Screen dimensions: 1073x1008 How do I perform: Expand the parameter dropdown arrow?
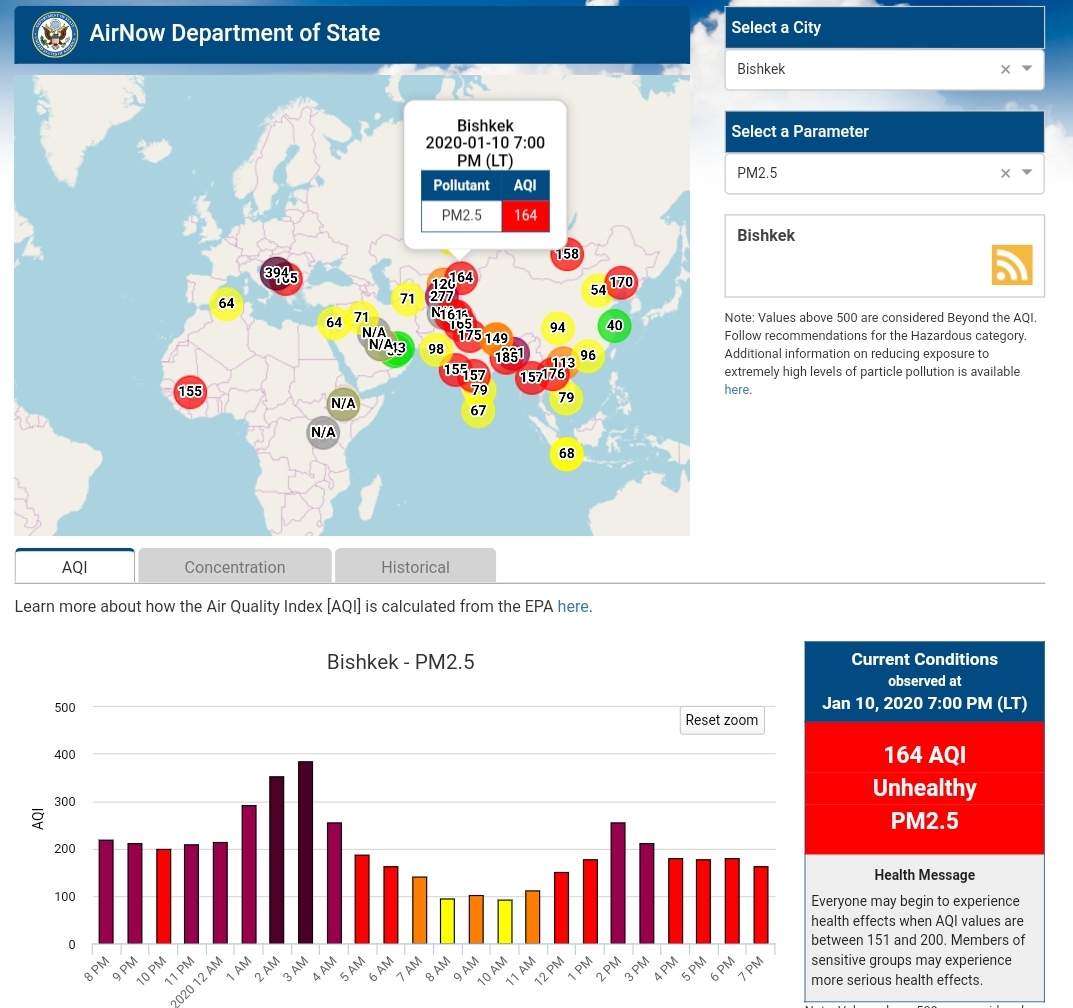click(x=1027, y=173)
